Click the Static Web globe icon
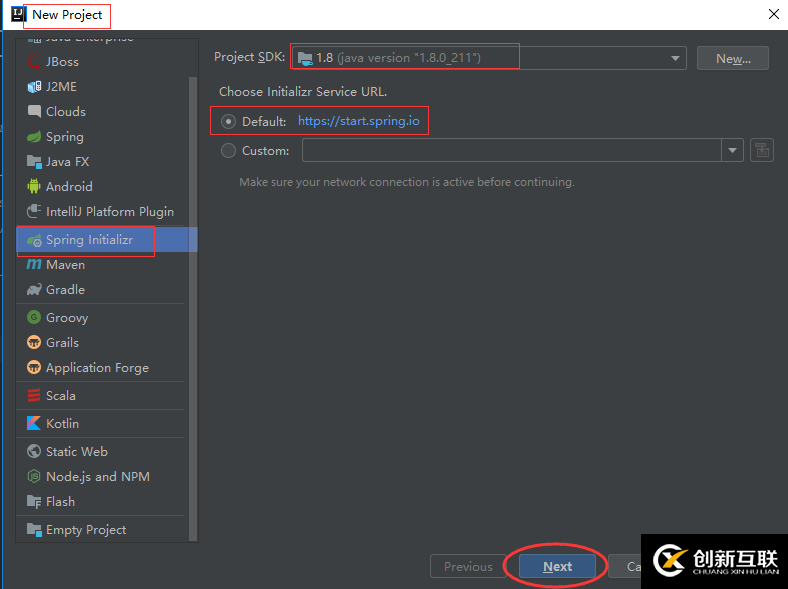788x589 pixels. click(x=34, y=451)
